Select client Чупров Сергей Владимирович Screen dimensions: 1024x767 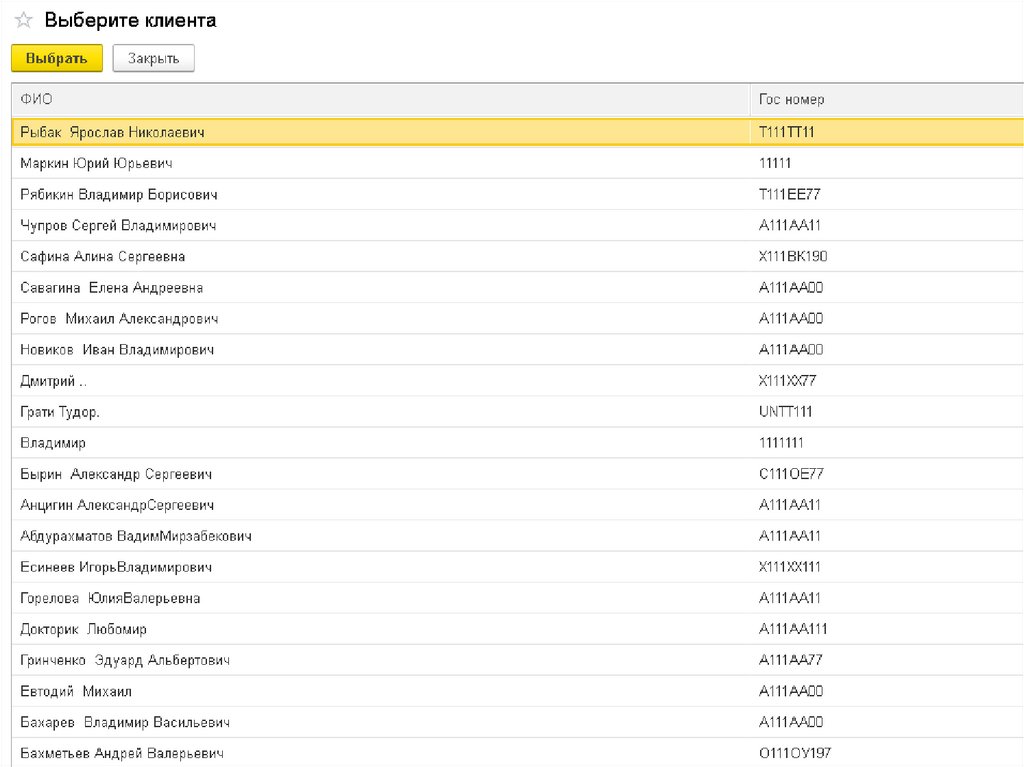[118, 225]
